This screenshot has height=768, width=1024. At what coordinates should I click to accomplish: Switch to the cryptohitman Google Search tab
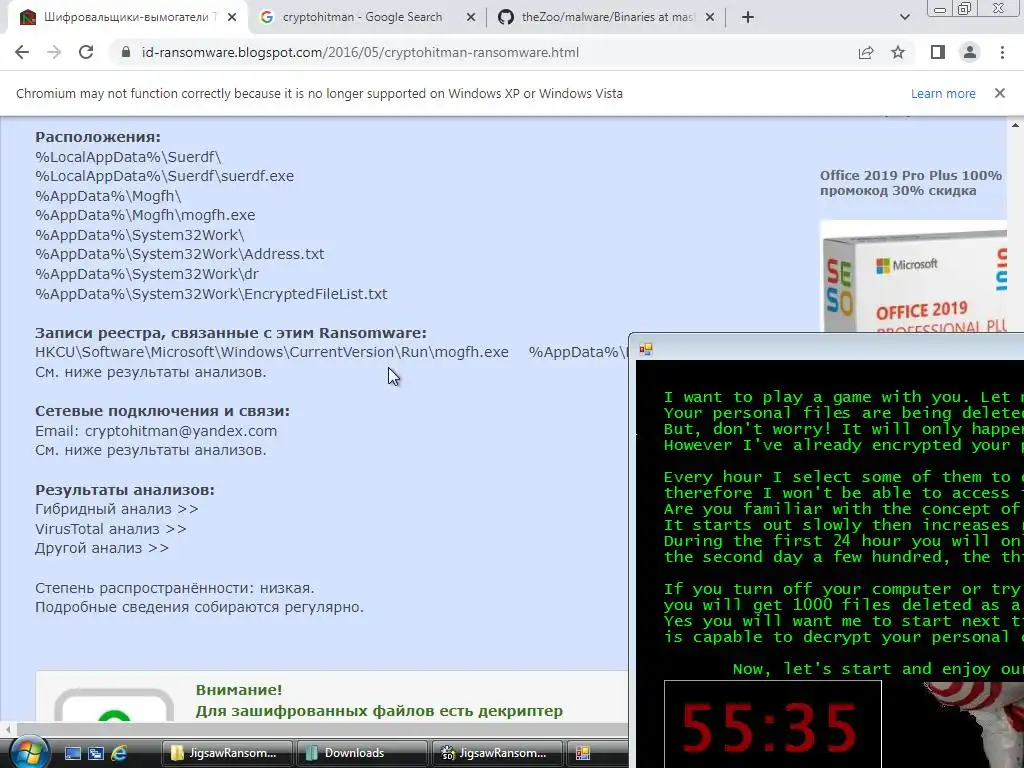click(x=362, y=17)
